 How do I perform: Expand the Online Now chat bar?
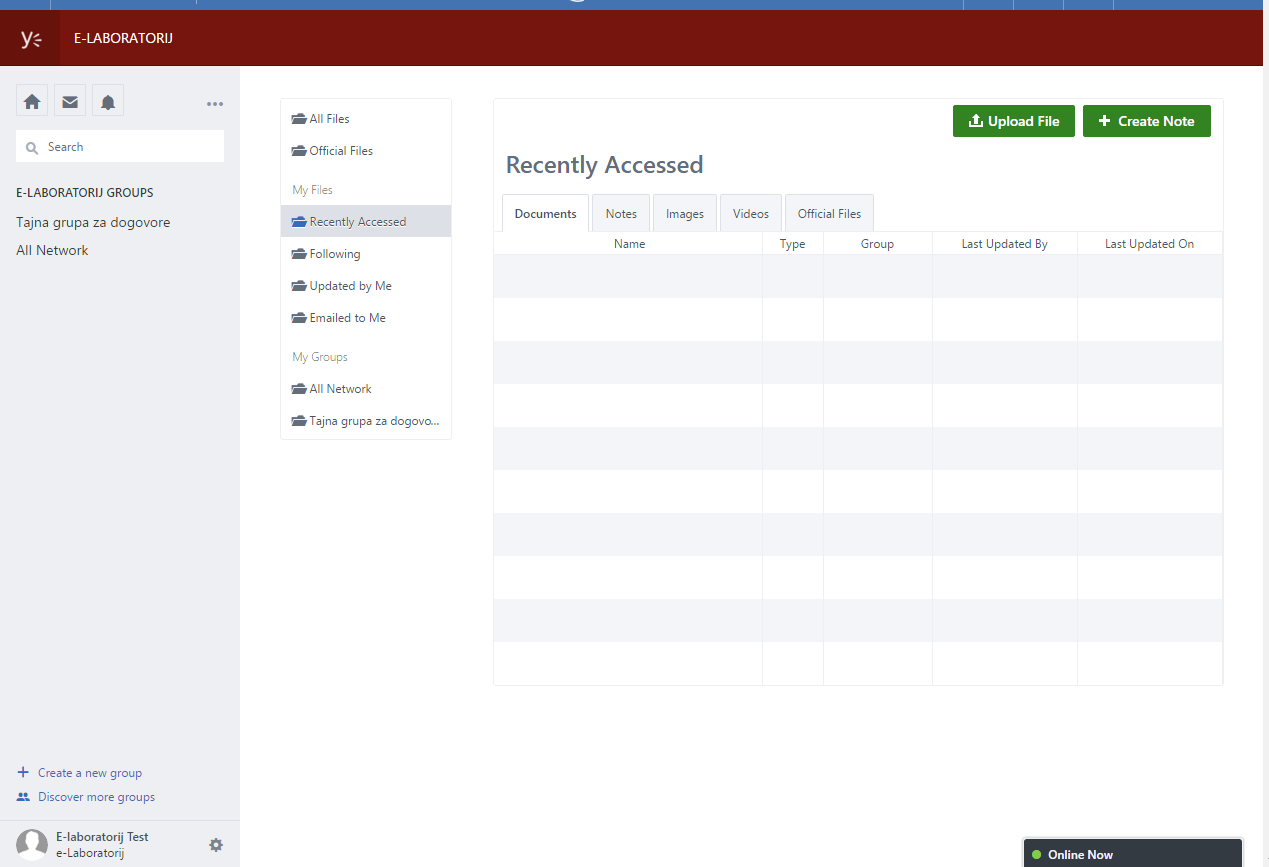click(x=1132, y=854)
